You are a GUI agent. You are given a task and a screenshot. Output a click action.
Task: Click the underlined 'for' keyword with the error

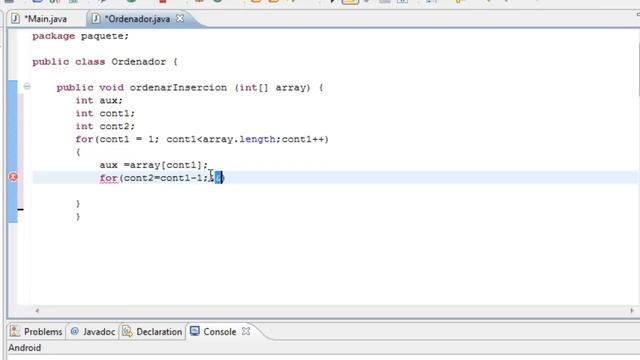click(109, 178)
